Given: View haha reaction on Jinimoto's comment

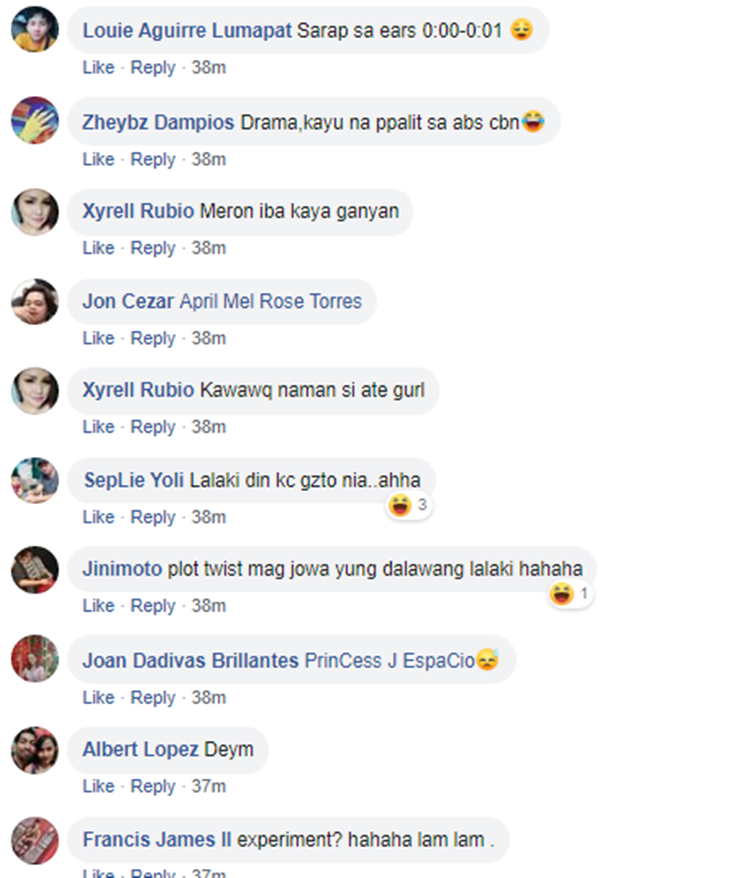Looking at the screenshot, I should point(570,594).
